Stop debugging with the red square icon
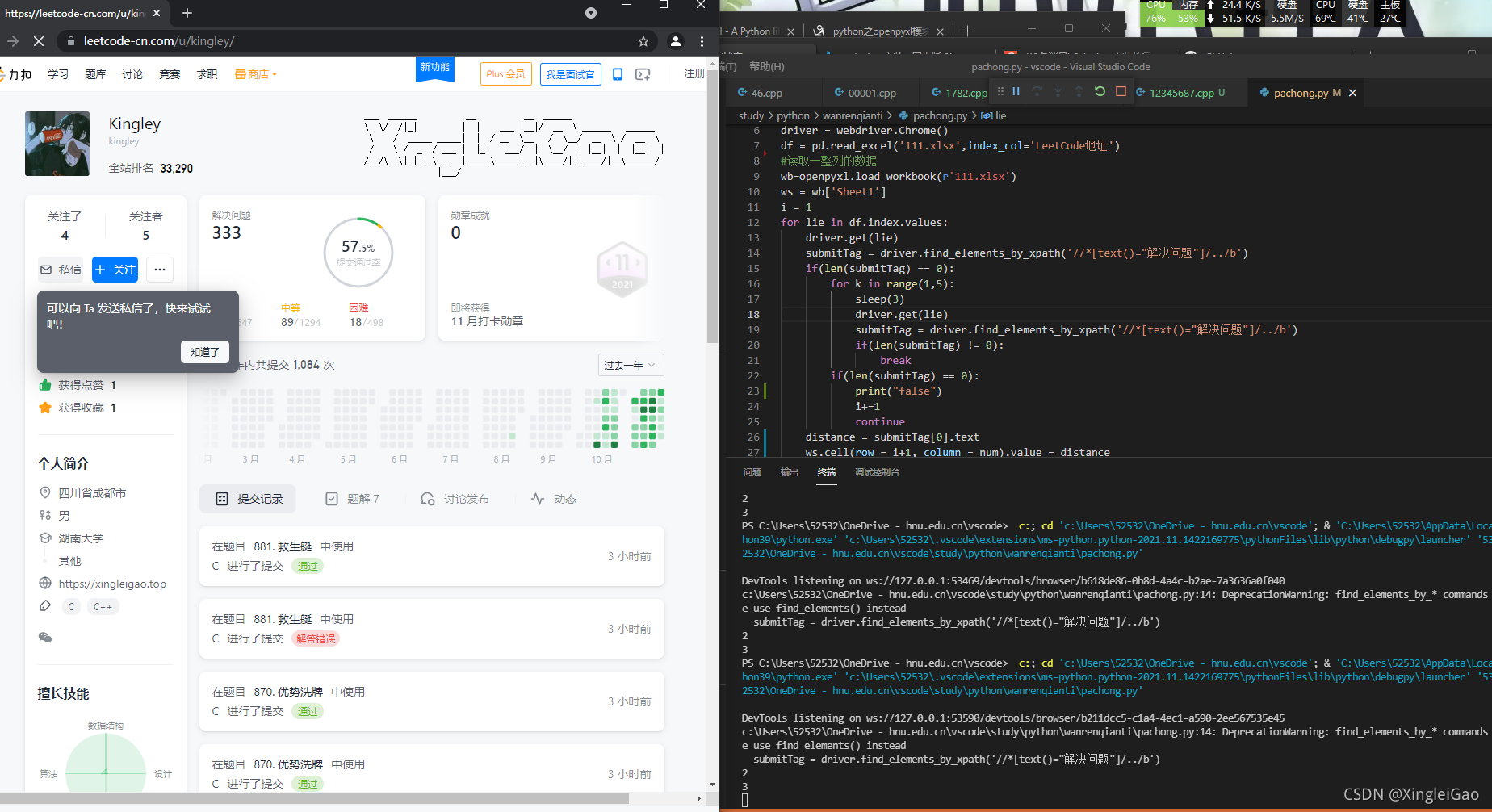The height and width of the screenshot is (812, 1492). 1121,91
